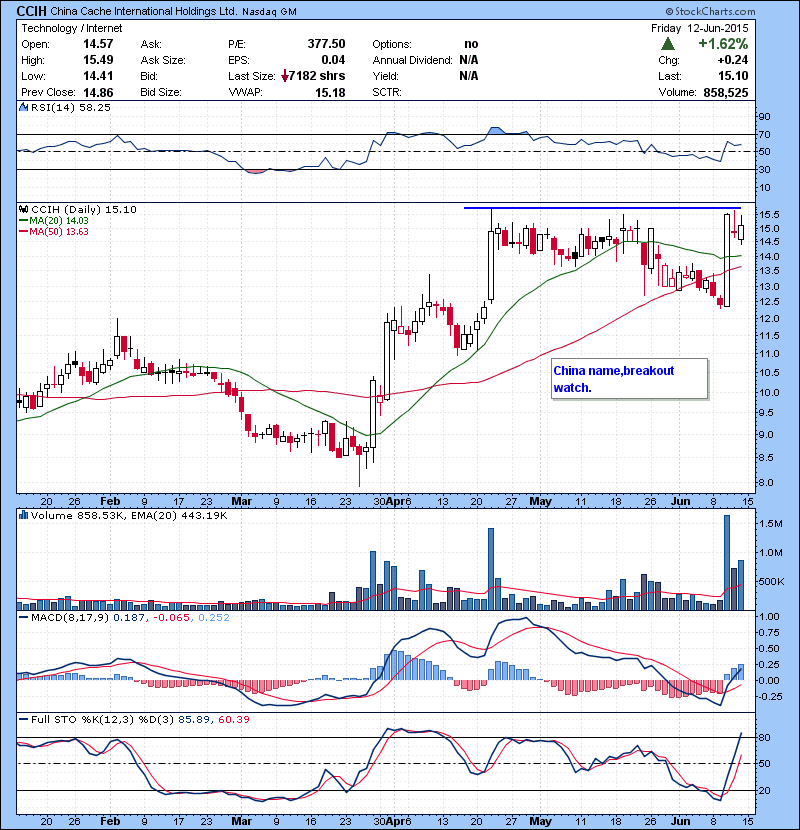
Task: Click the Mar label on price chart axis
Action: click(x=241, y=501)
